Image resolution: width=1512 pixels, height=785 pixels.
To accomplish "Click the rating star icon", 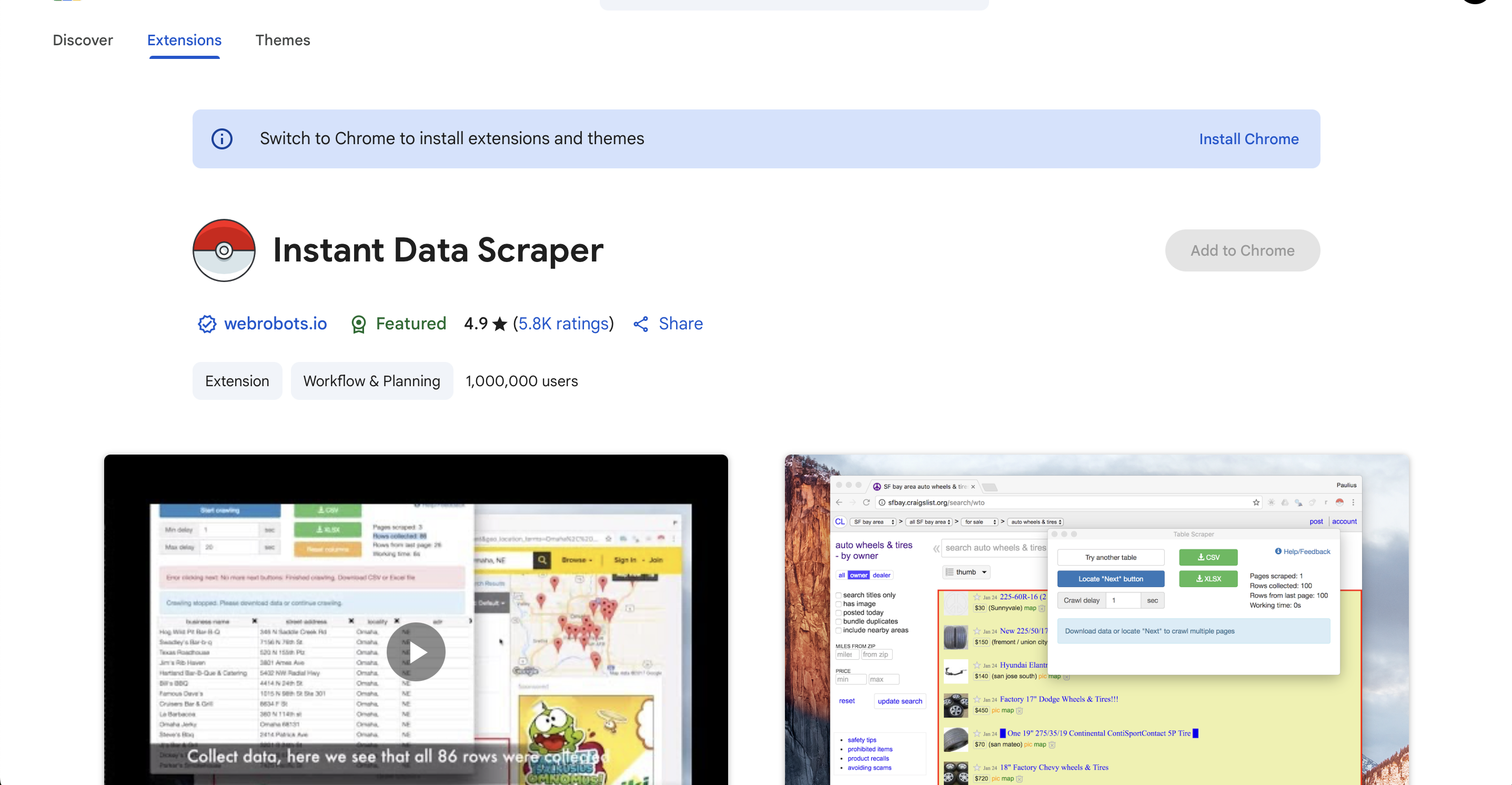I will [x=499, y=324].
